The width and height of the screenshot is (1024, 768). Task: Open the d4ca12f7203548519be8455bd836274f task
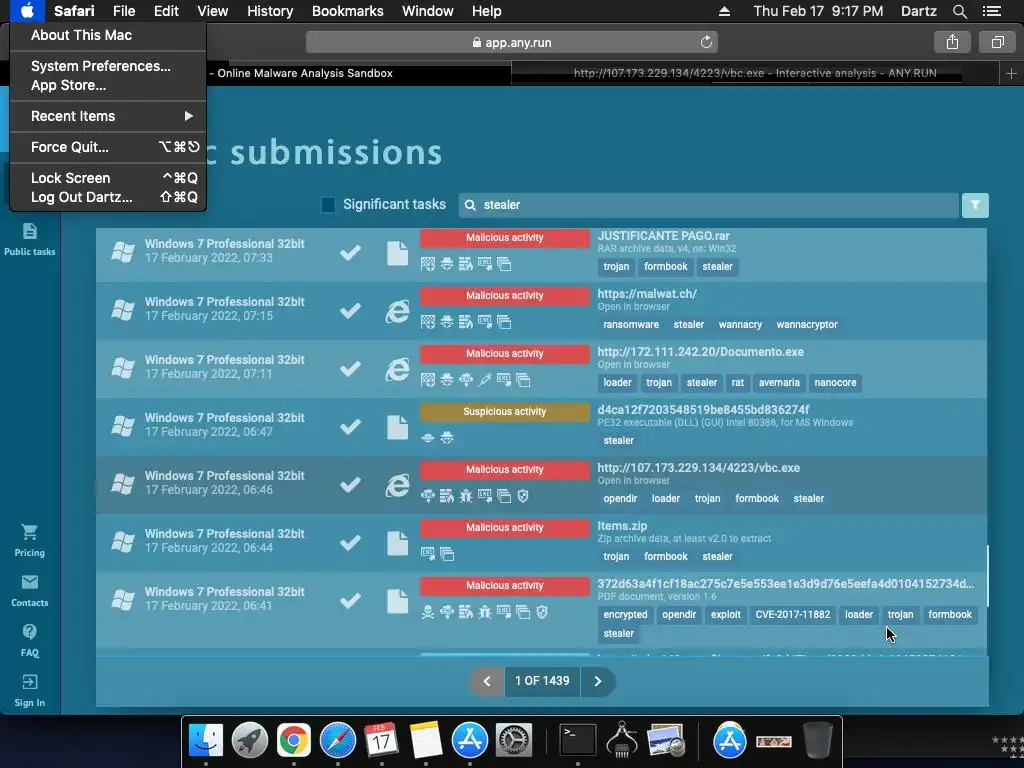(703, 410)
